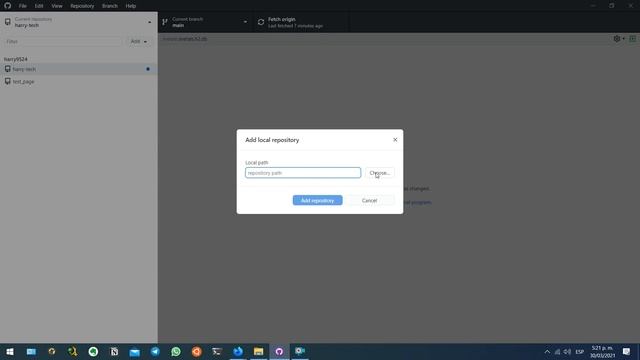Viewport: 640px width, 360px height.
Task: Open the Windows Start menu
Action: [10, 351]
